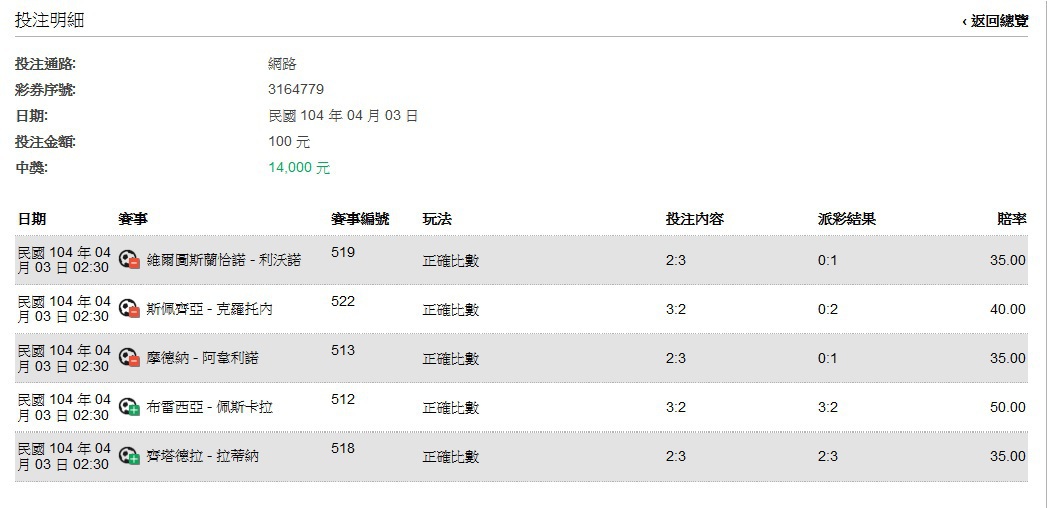Select the 齊塔德拉 - 拉蒂納 match name
The width and height of the screenshot is (1047, 508).
(202, 456)
